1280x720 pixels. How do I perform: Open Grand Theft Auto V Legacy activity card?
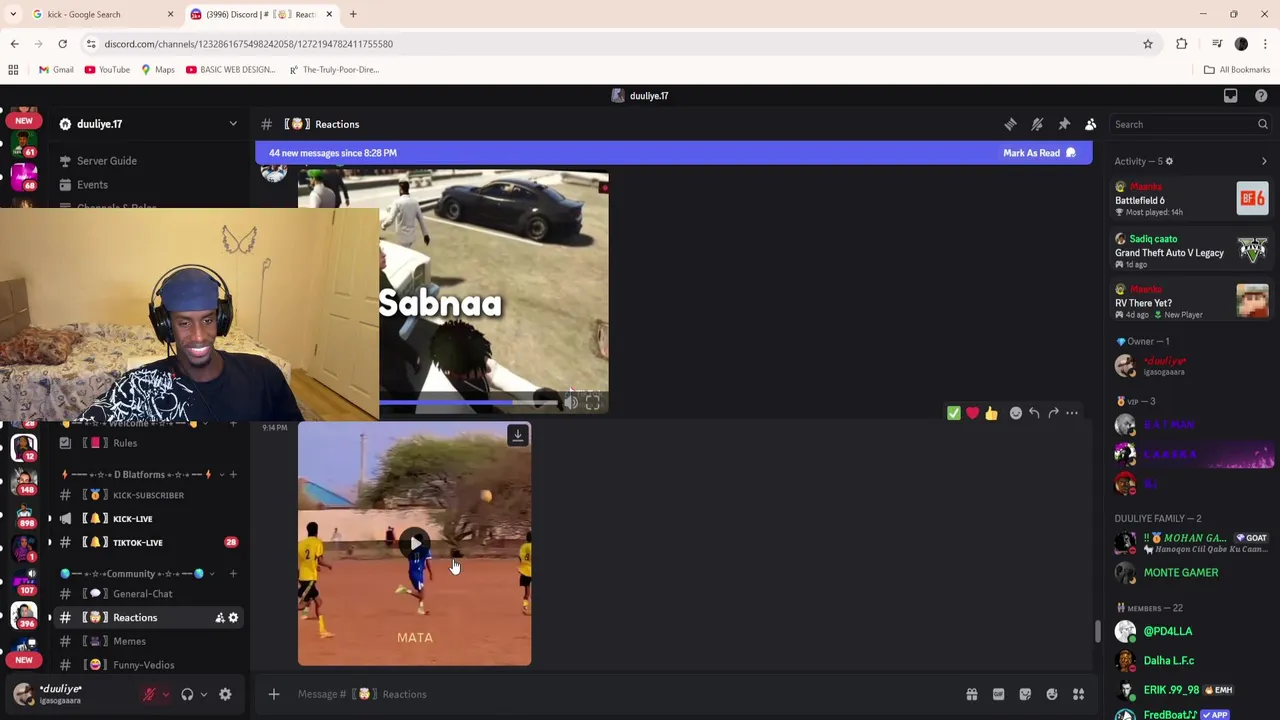1192,251
